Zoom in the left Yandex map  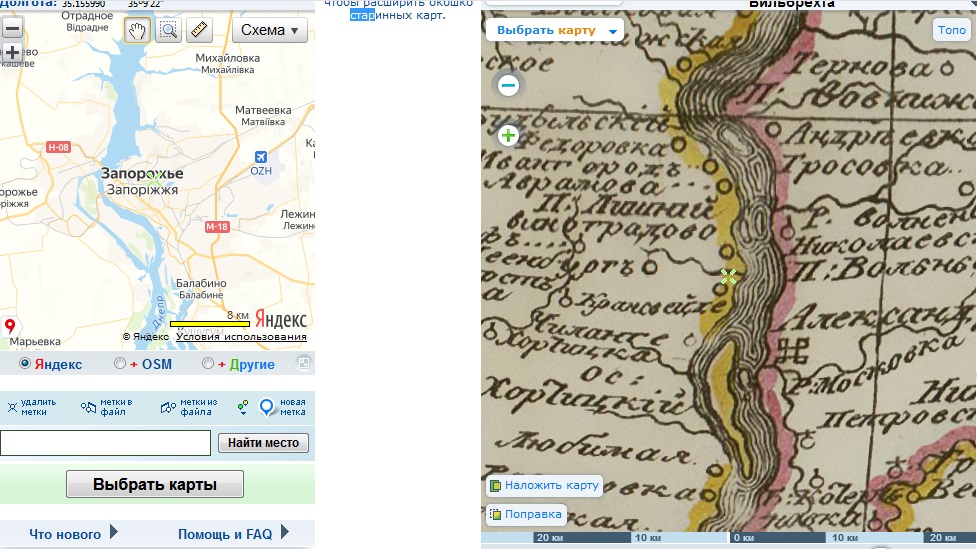(x=12, y=52)
